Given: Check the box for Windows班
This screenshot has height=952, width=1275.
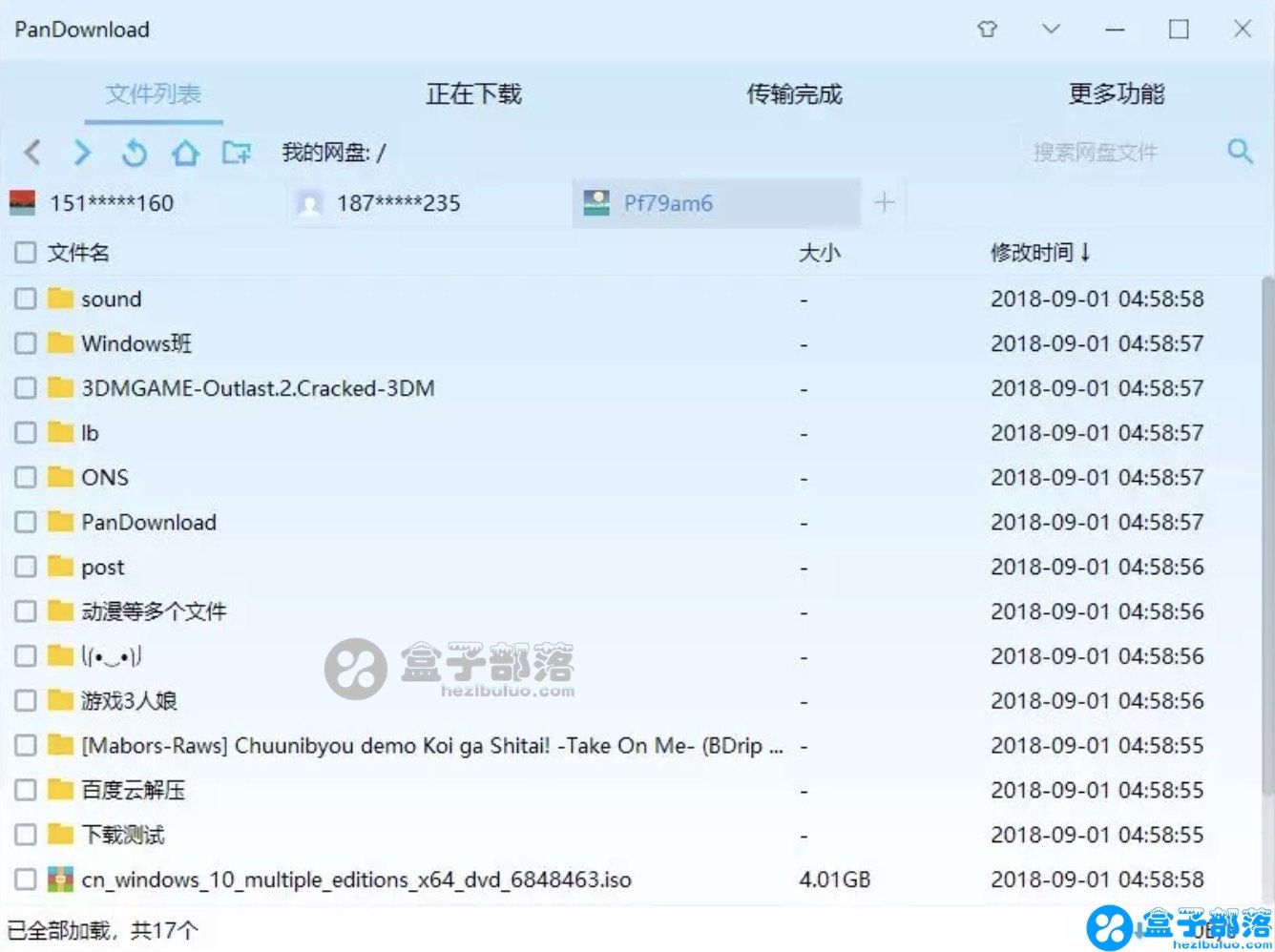Looking at the screenshot, I should coord(26,342).
